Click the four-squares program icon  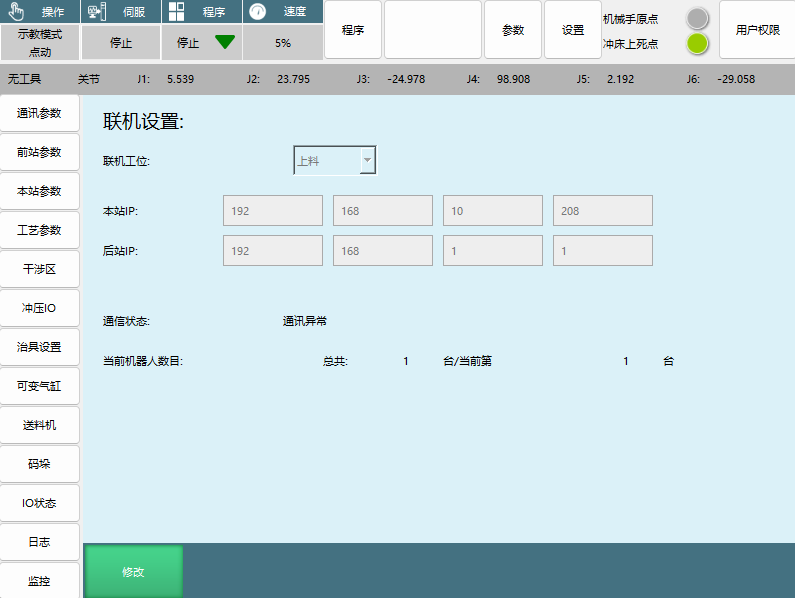pos(176,12)
